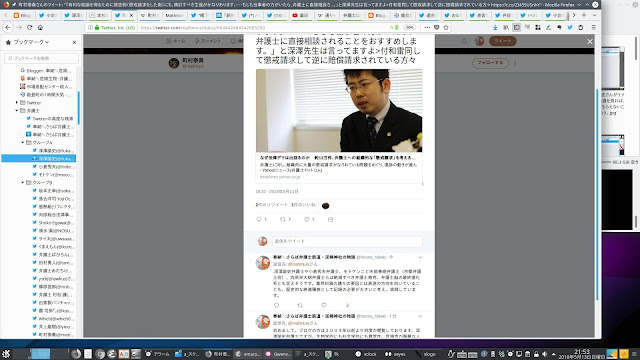The height and width of the screenshot is (360, 640).
Task: Open the Firefox hamburger menu
Action: (x=593, y=27)
